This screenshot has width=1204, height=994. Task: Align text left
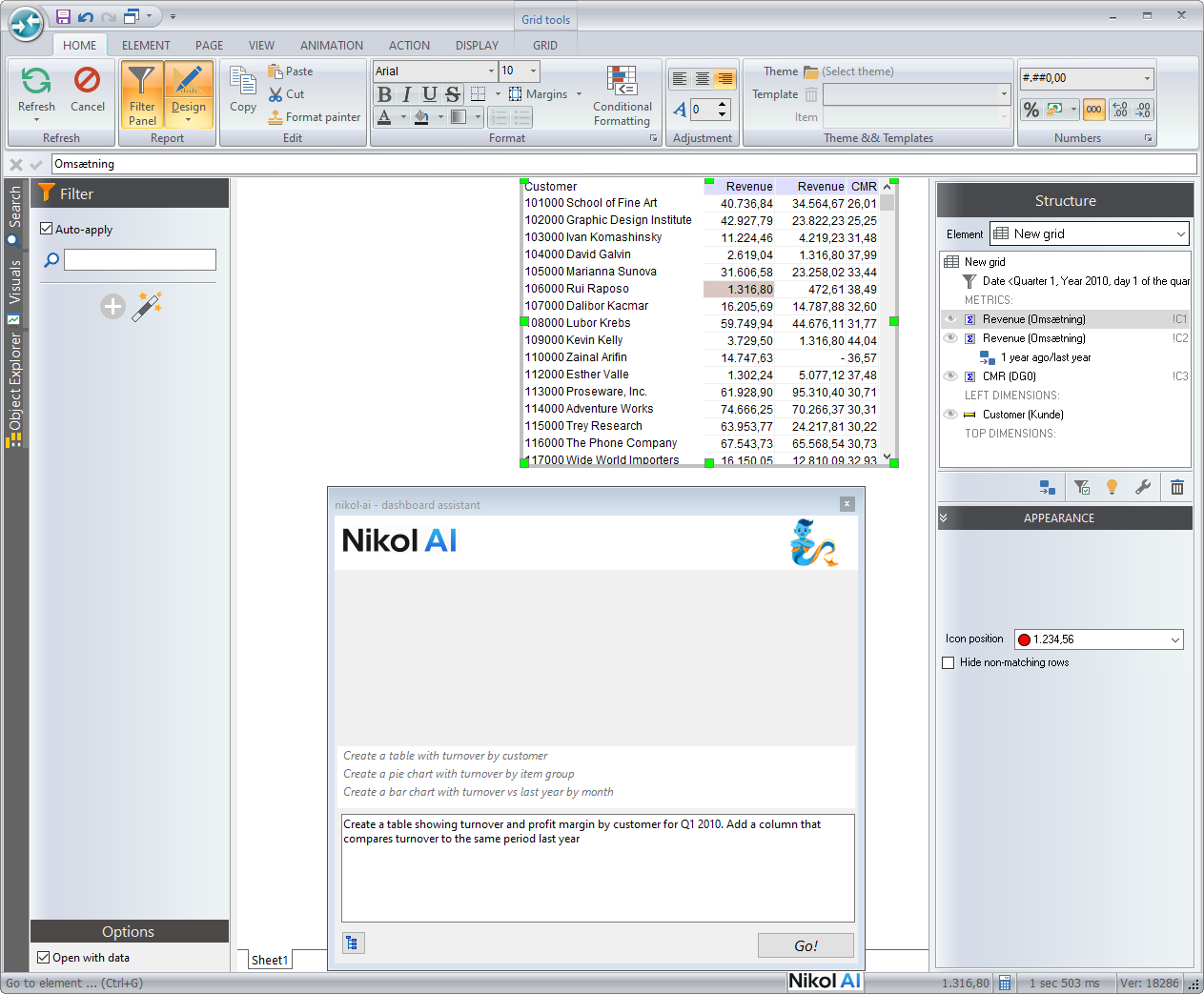tap(680, 78)
